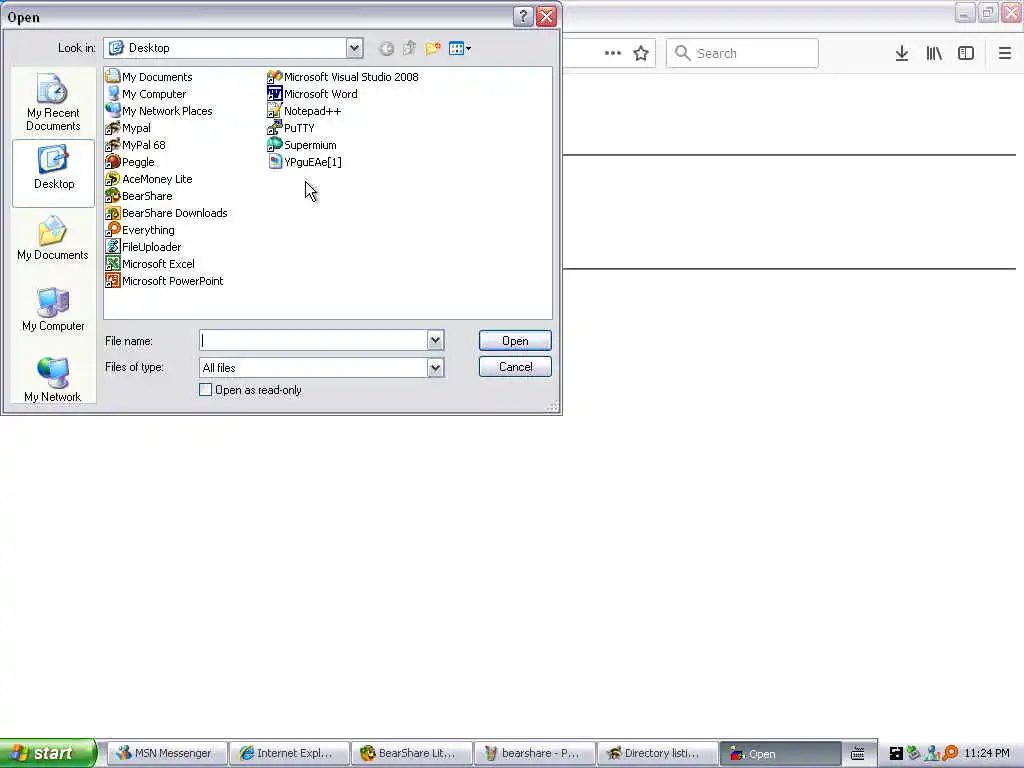Select the PuTTY shortcut
The image size is (1024, 768).
(x=291, y=128)
